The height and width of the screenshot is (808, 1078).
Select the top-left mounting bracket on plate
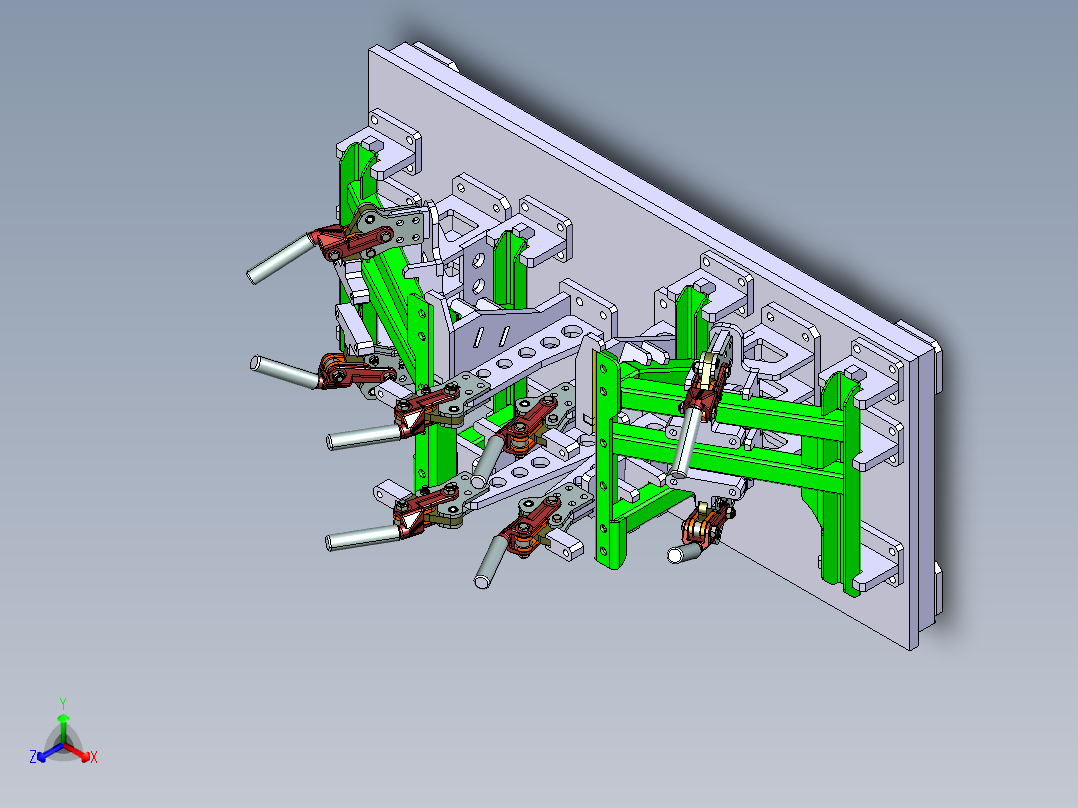click(387, 146)
